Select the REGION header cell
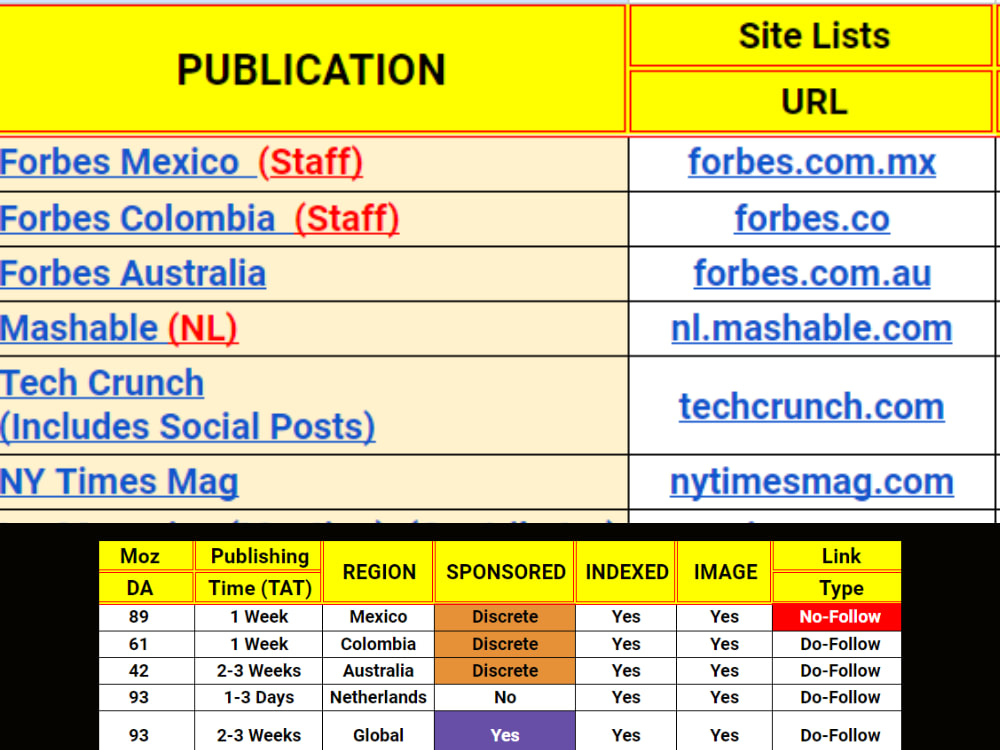The image size is (1000, 750). click(x=378, y=571)
